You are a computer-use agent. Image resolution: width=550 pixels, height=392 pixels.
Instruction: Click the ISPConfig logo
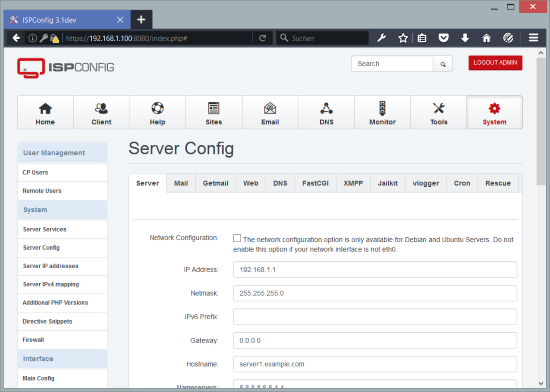(66, 68)
